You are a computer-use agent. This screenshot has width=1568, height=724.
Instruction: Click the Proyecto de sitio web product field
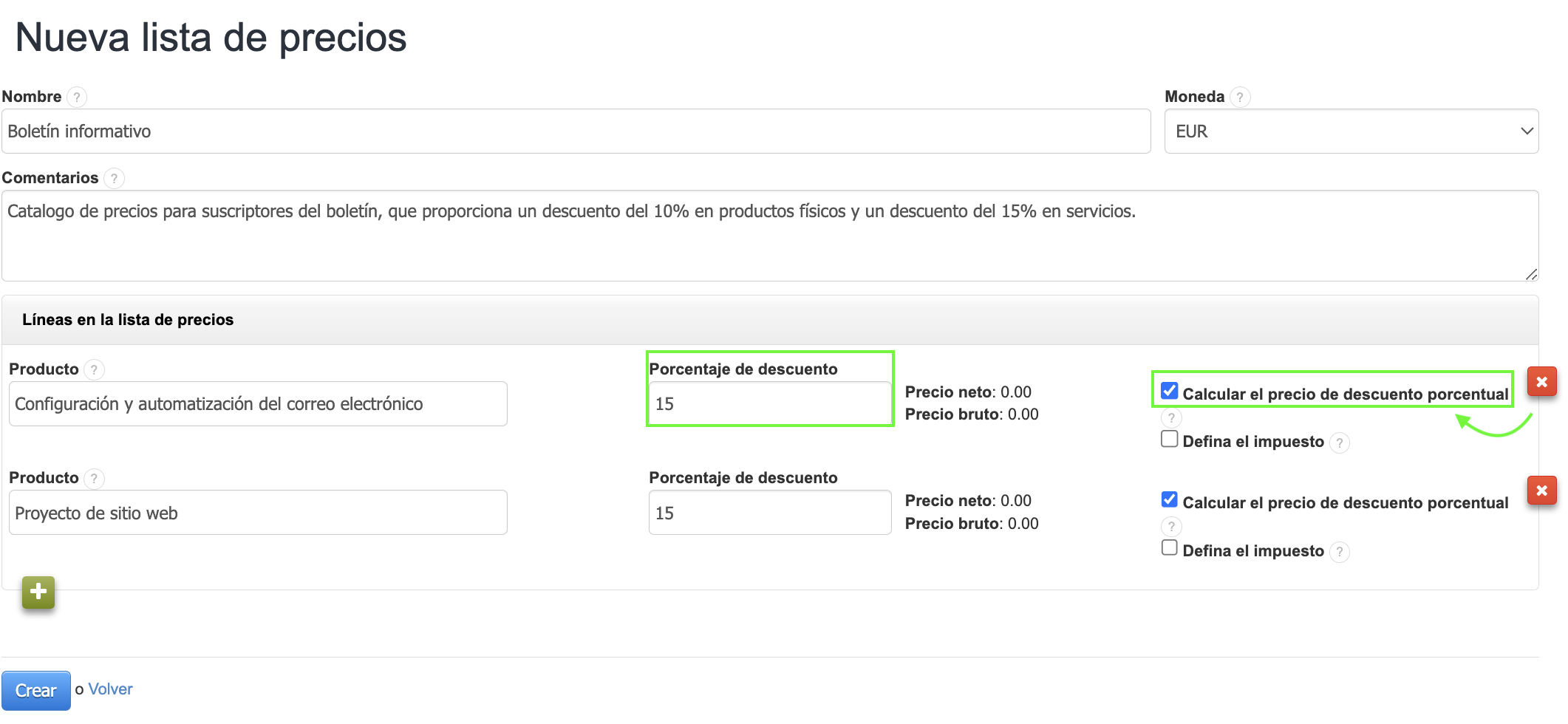pos(258,513)
